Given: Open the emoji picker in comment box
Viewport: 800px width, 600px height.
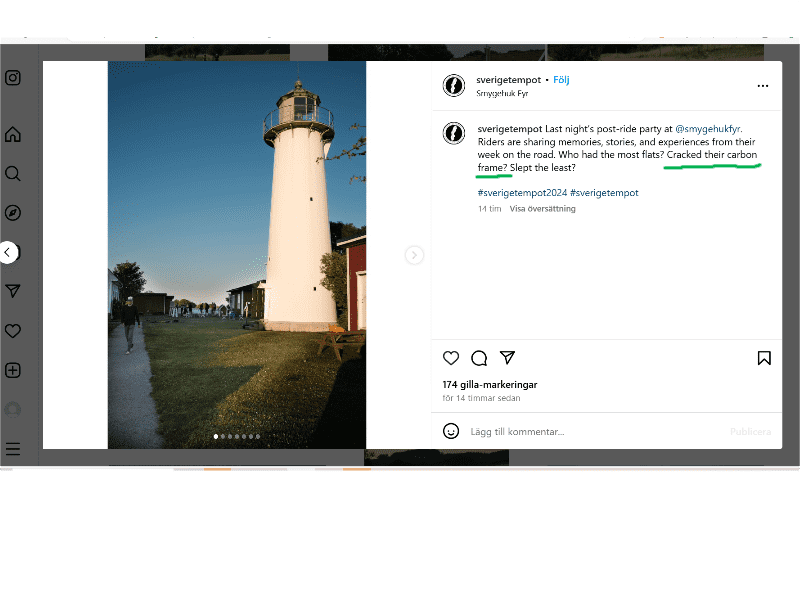Looking at the screenshot, I should (x=451, y=431).
